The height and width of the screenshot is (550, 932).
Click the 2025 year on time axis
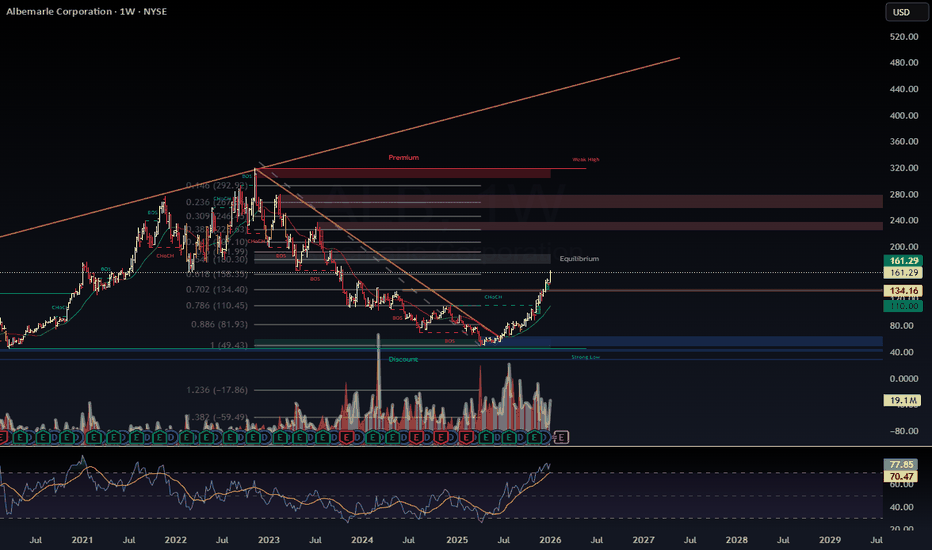[x=457, y=540]
